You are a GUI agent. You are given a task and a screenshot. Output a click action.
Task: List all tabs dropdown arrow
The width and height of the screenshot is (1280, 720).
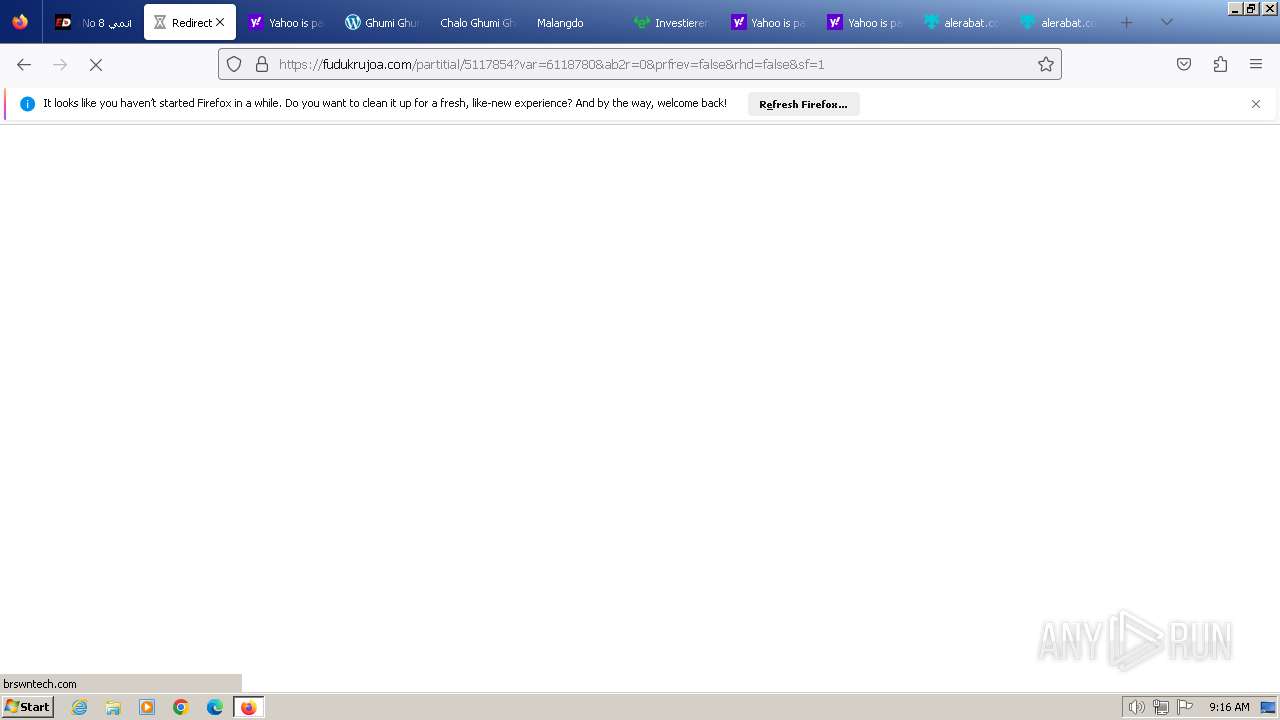[x=1166, y=22]
